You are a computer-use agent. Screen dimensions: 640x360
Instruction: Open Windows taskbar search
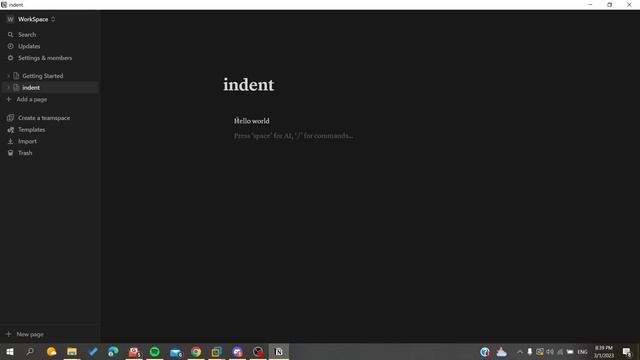pyautogui.click(x=30, y=351)
